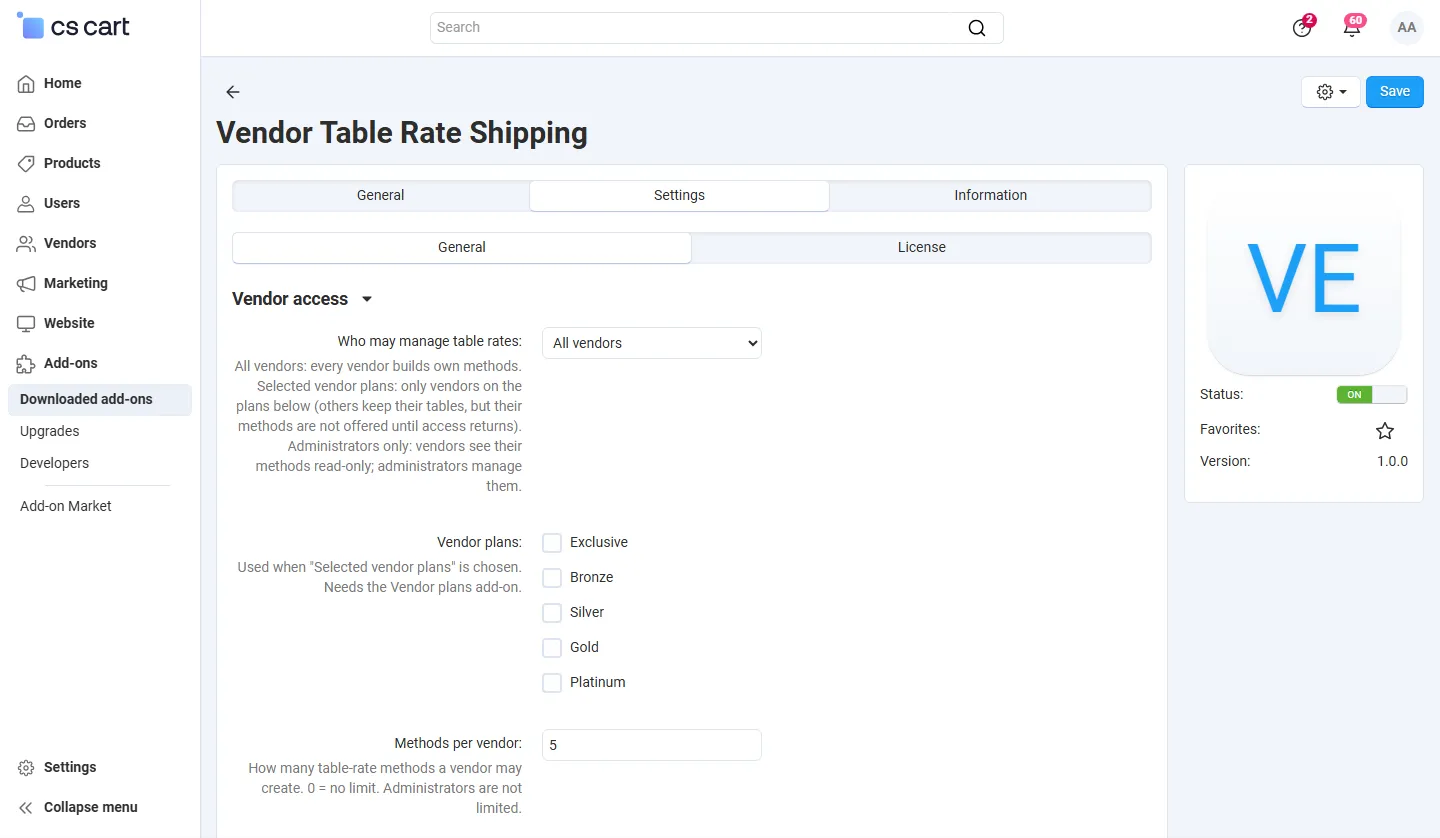
Task: Open the help icon with badge 2
Action: point(1302,27)
